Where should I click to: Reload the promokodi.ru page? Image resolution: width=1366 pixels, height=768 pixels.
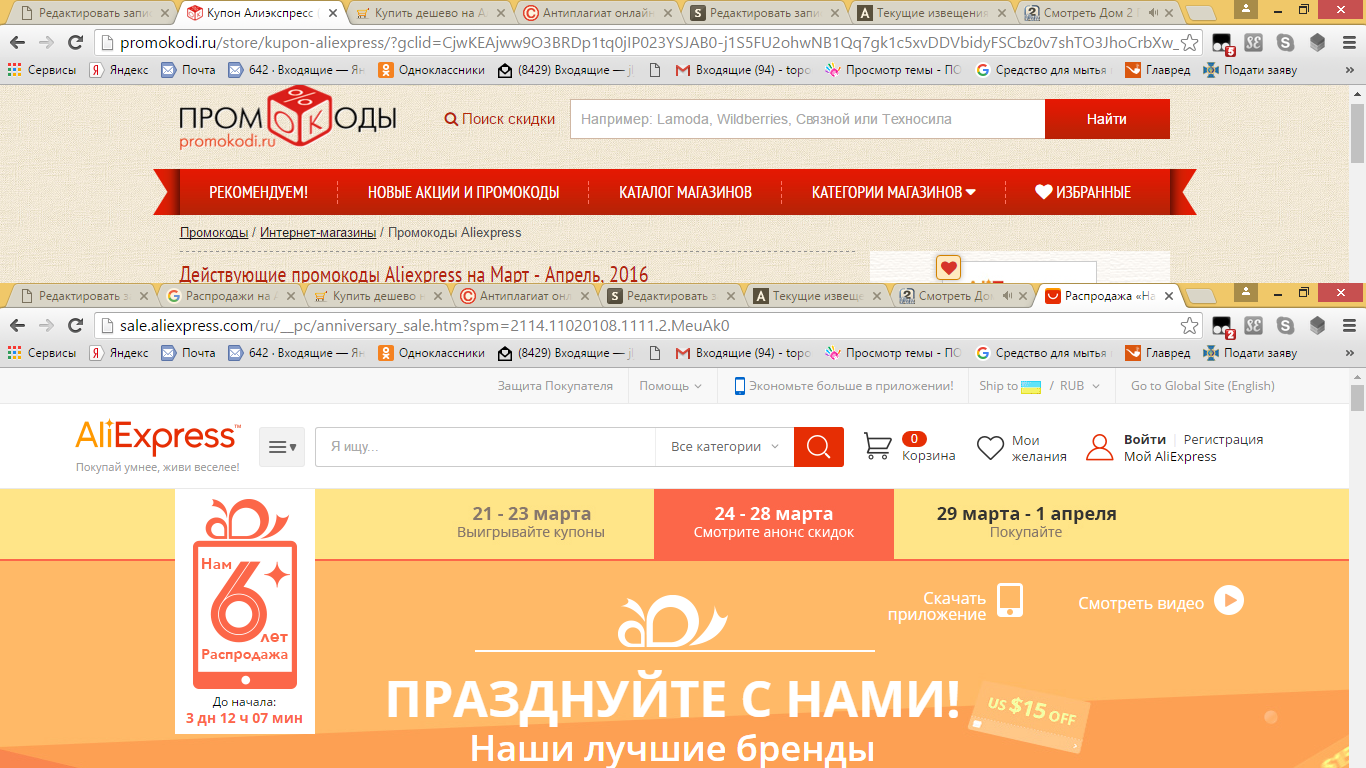coord(75,43)
